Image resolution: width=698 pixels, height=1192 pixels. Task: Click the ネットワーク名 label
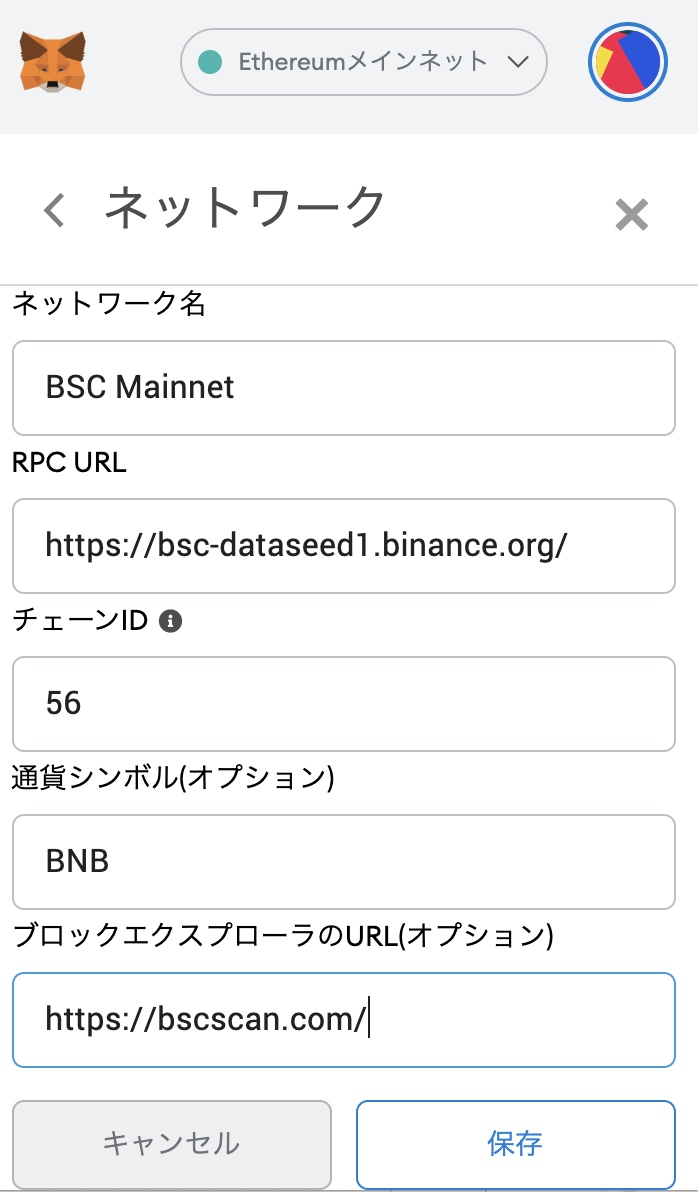tap(109, 304)
